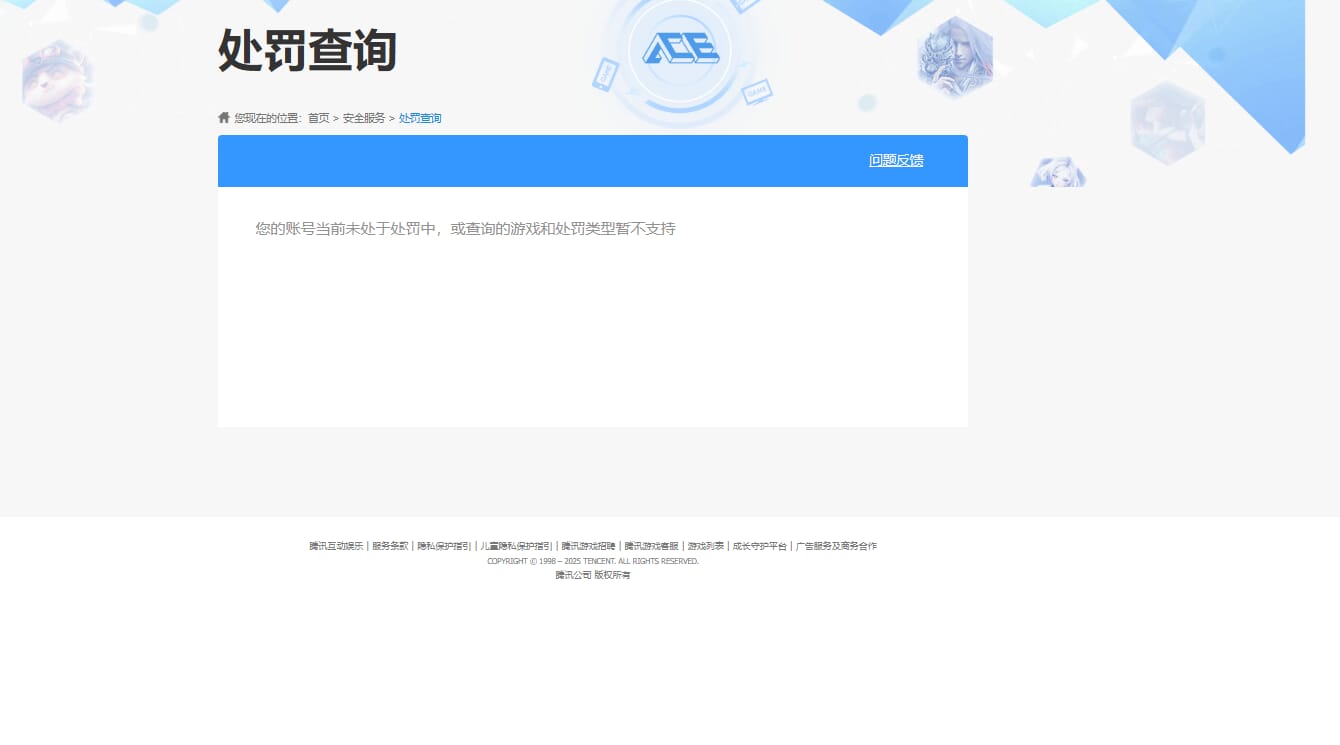The height and width of the screenshot is (745, 1340).
Task: Open the 成长守护平台 platform link
Action: coord(757,546)
